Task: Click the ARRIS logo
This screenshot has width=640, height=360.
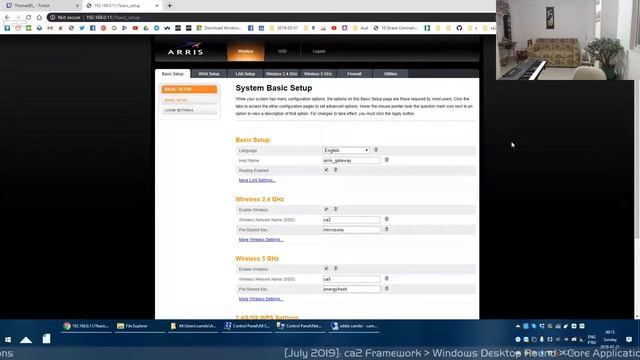Action: (x=185, y=49)
